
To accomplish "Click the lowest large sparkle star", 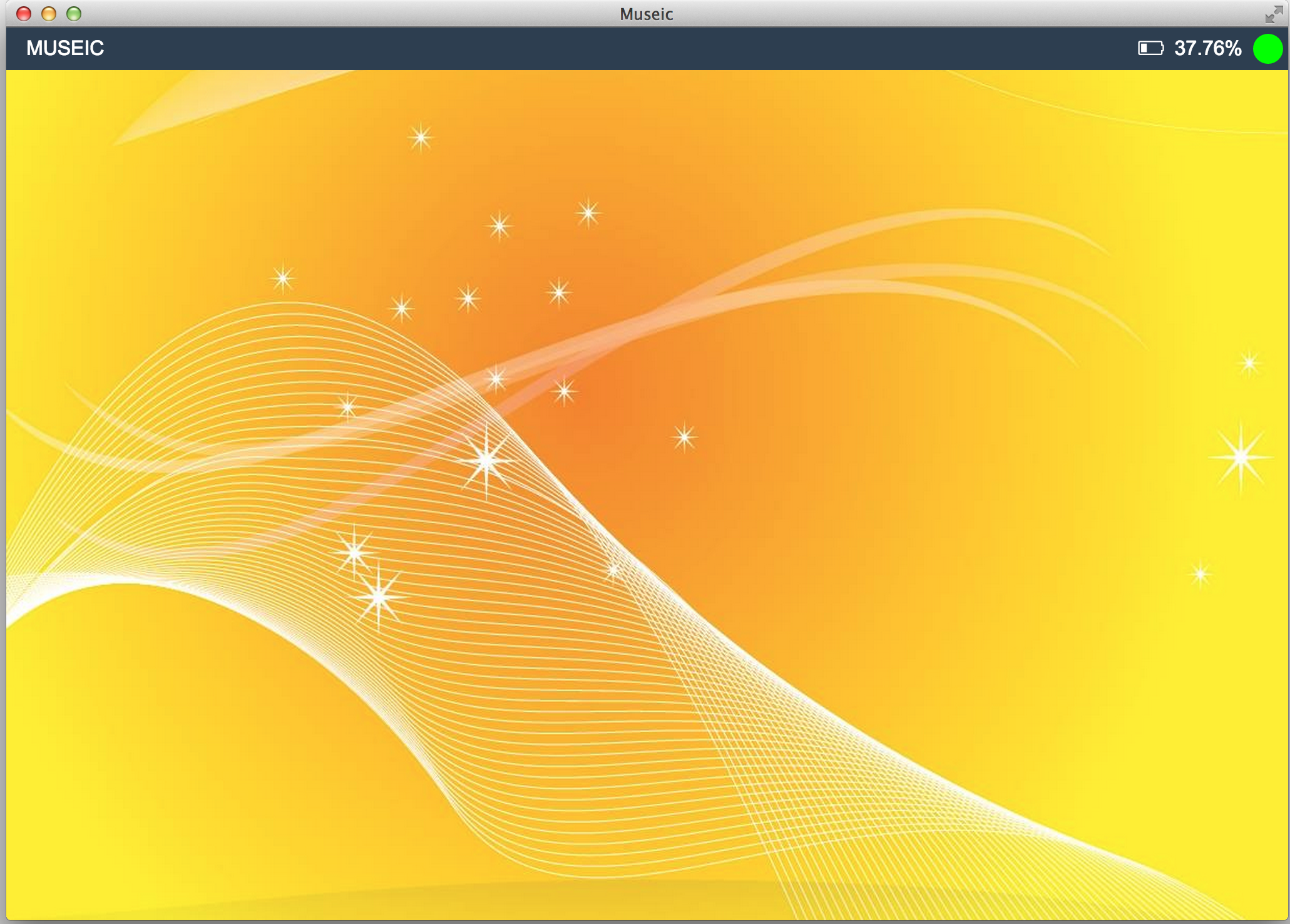I will click(x=378, y=597).
